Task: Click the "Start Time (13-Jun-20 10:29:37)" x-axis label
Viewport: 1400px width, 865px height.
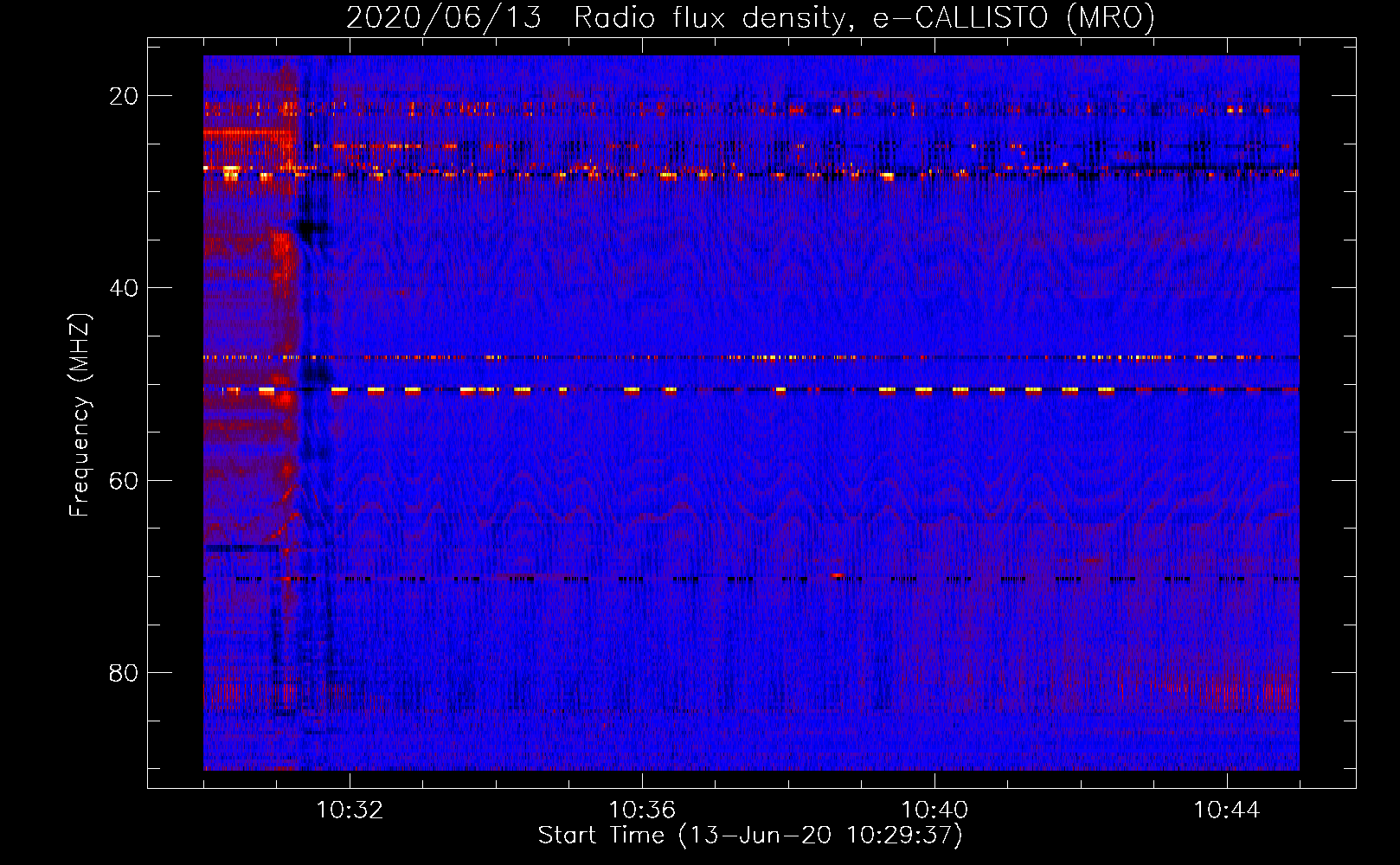Action: tap(750, 836)
